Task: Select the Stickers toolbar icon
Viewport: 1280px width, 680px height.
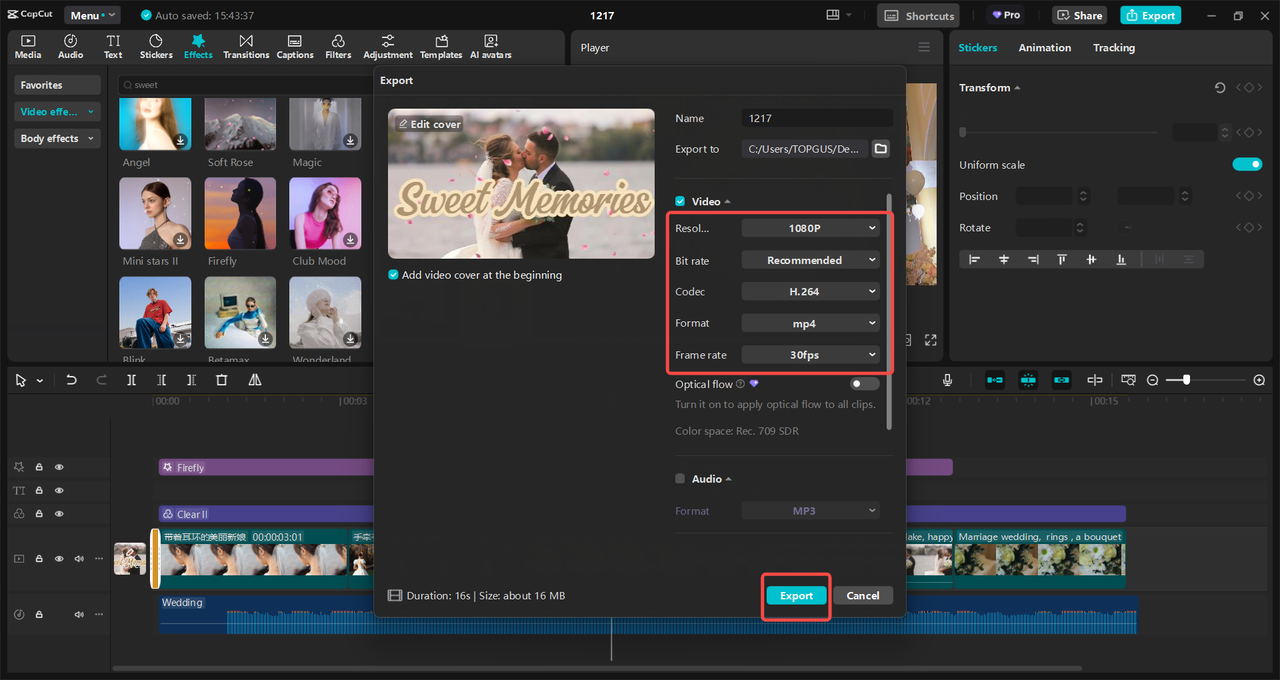Action: click(156, 46)
